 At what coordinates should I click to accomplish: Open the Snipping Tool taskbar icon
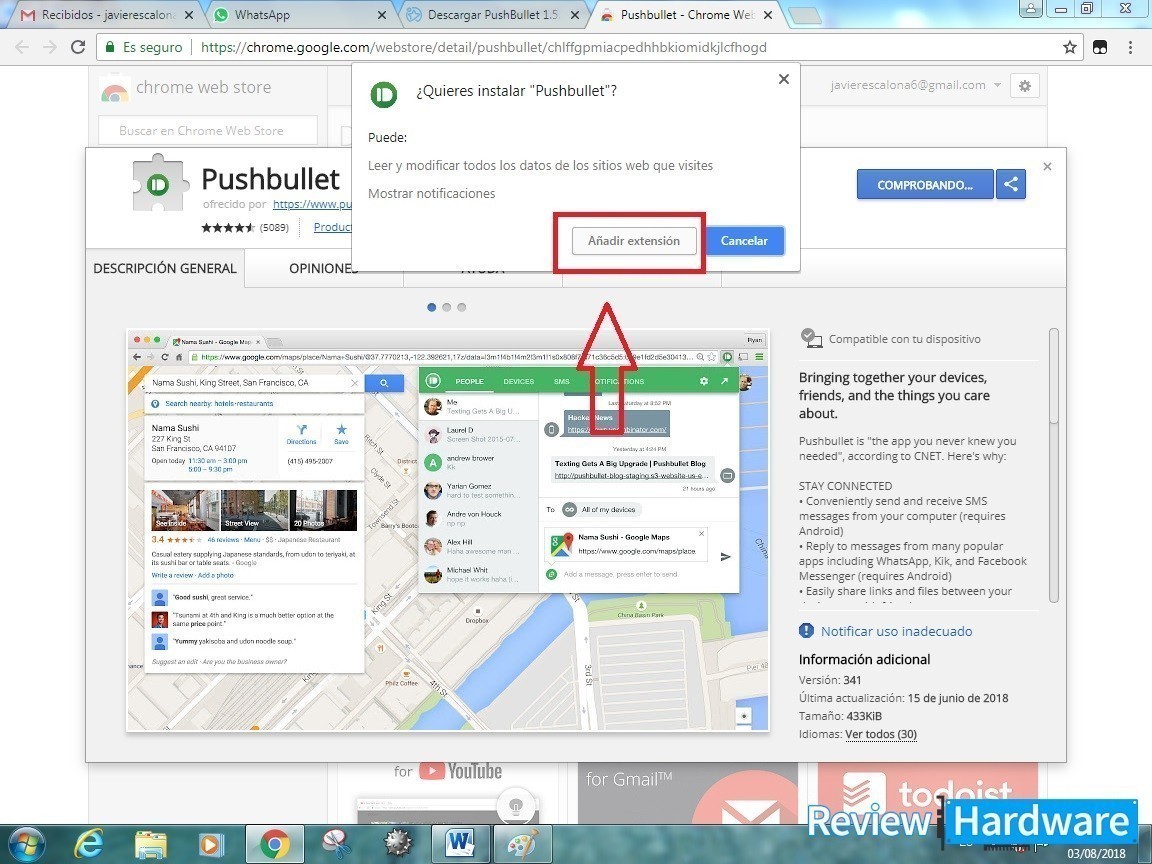pos(336,845)
